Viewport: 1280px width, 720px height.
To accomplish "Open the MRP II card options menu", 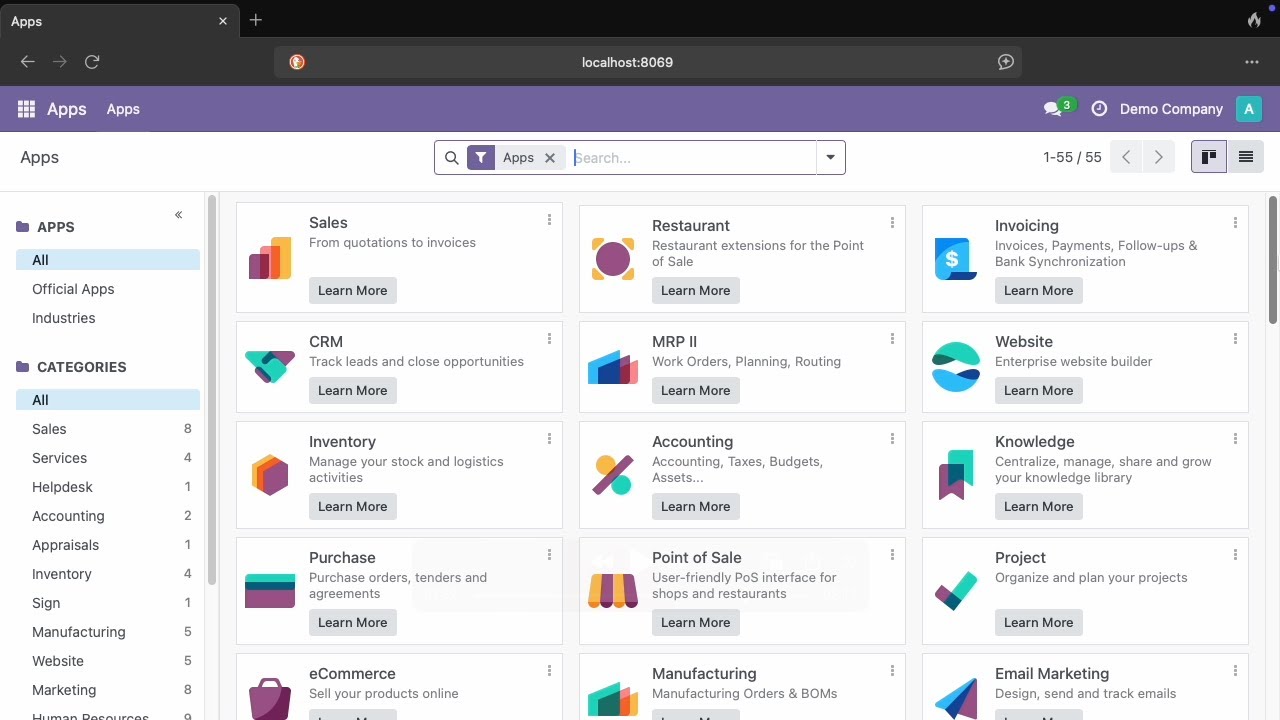I will pyautogui.click(x=892, y=339).
